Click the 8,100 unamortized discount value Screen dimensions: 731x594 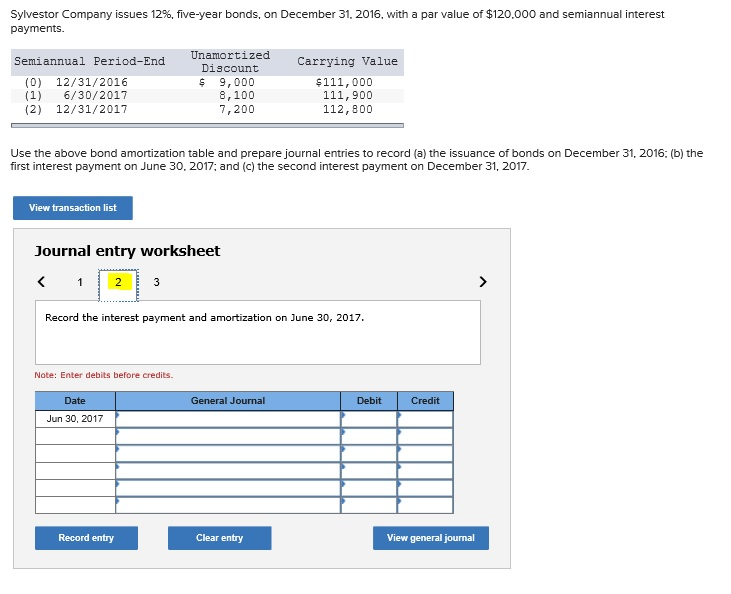[x=237, y=96]
